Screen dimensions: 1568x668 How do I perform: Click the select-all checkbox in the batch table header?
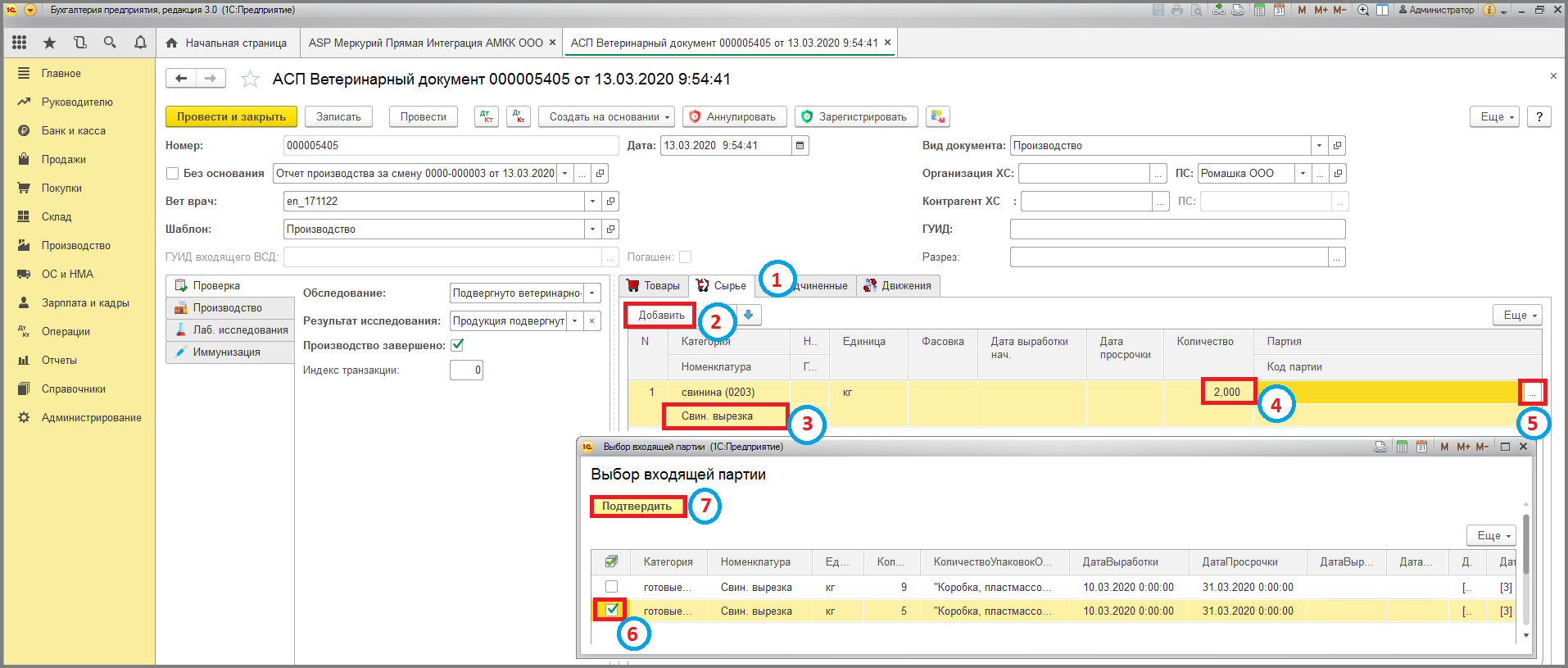[611, 561]
